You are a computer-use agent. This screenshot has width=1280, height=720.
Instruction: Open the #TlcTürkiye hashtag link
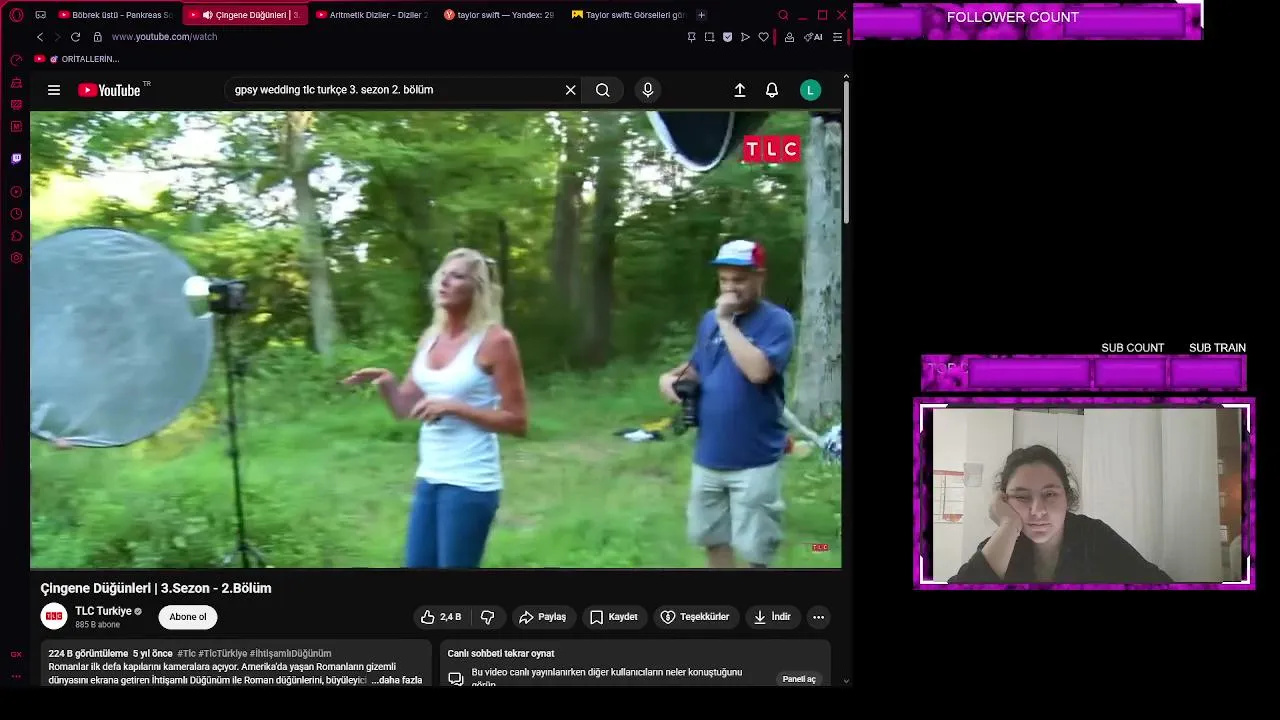pos(223,653)
